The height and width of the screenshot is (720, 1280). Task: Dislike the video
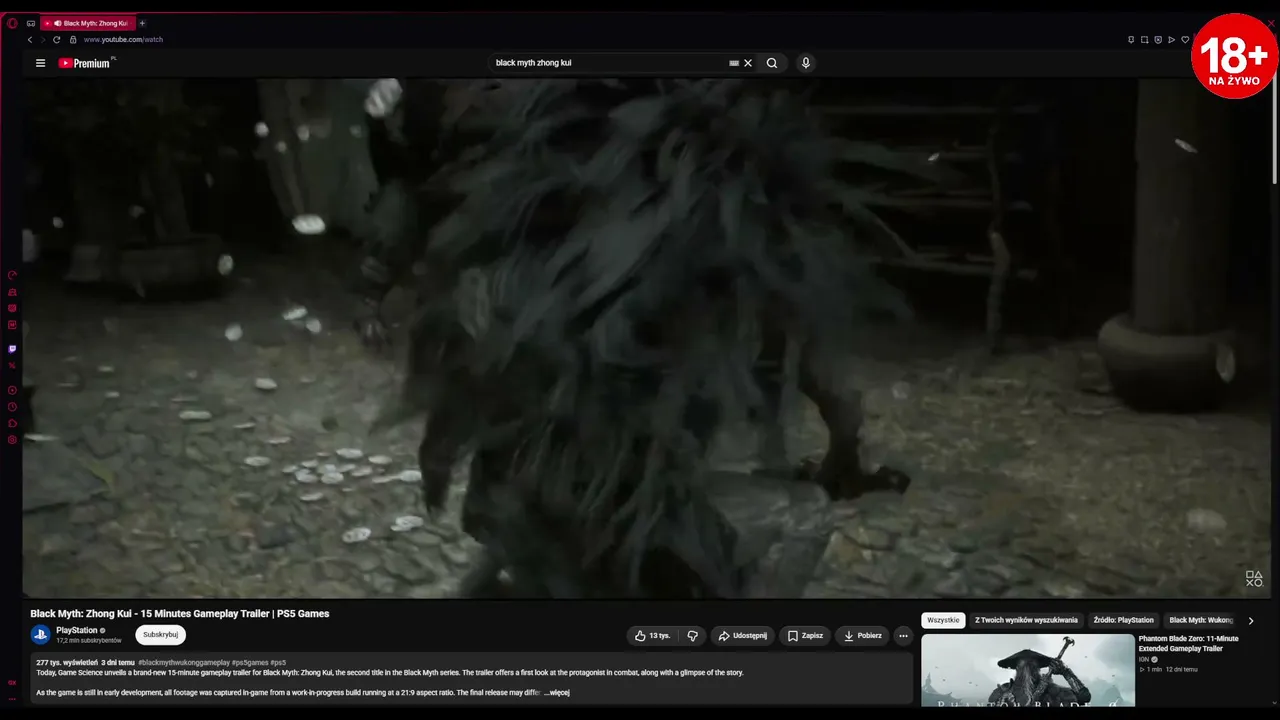(692, 636)
